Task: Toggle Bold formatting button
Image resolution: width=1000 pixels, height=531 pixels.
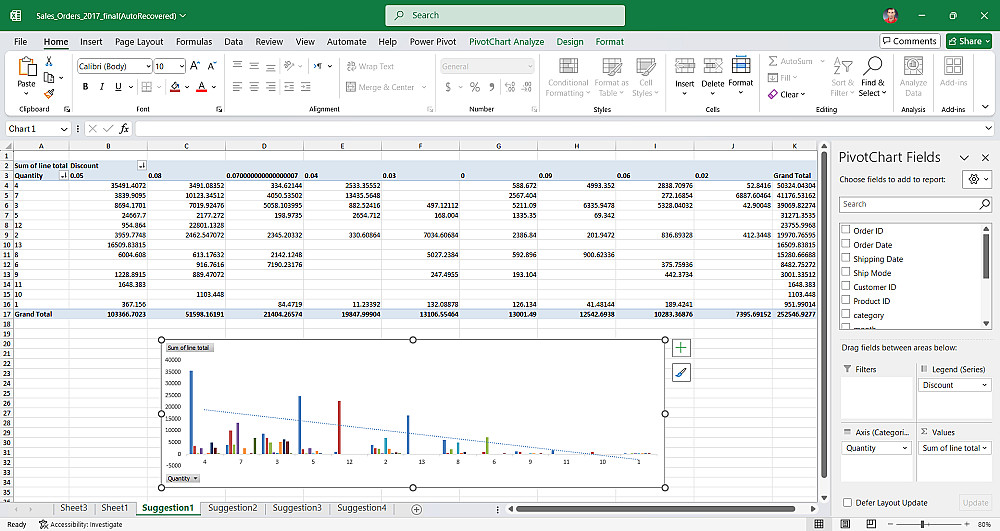Action: [85, 87]
